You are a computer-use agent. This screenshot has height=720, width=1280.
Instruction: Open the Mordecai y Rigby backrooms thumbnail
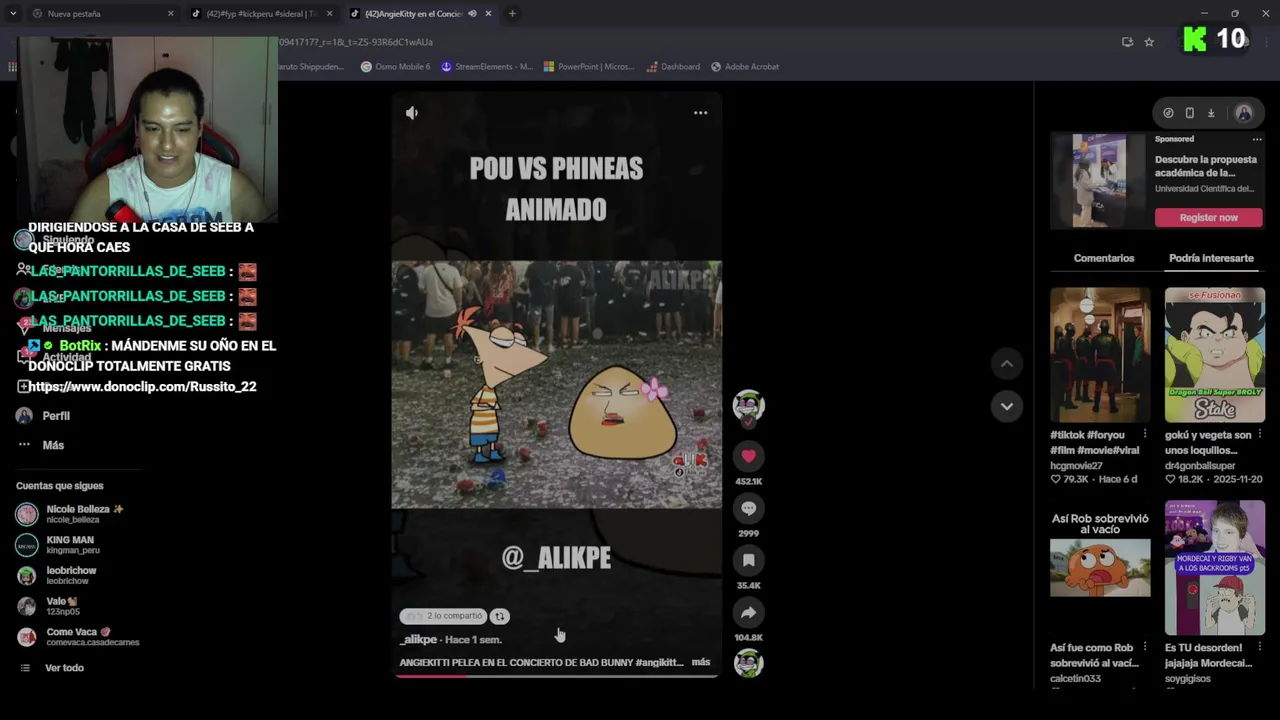point(1214,568)
